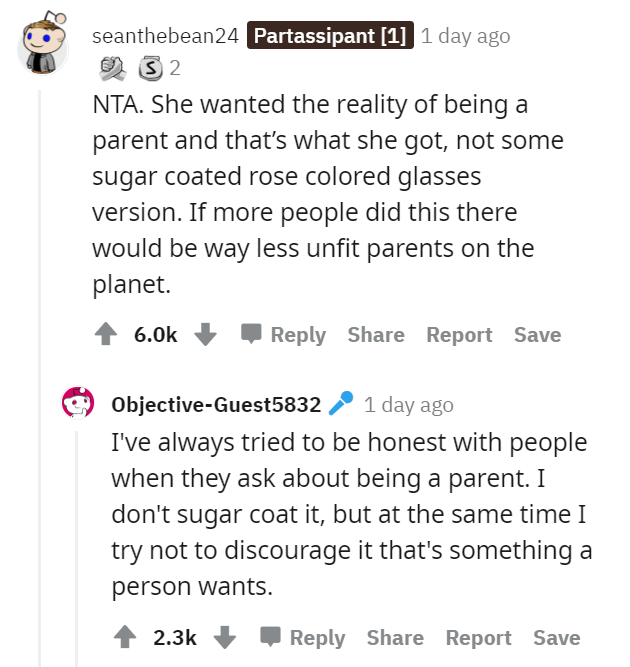Save seanthebean24's comment
Image resolution: width=630 pixels, height=667 pixels.
(537, 335)
